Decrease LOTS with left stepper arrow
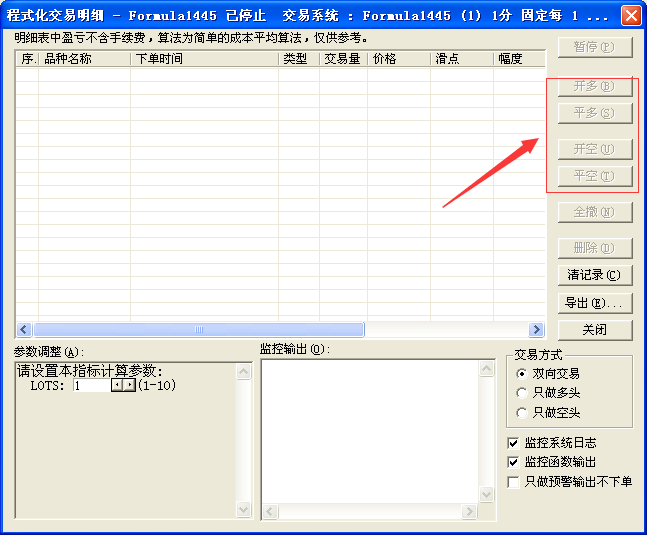This screenshot has width=647, height=535. pyautogui.click(x=117, y=386)
